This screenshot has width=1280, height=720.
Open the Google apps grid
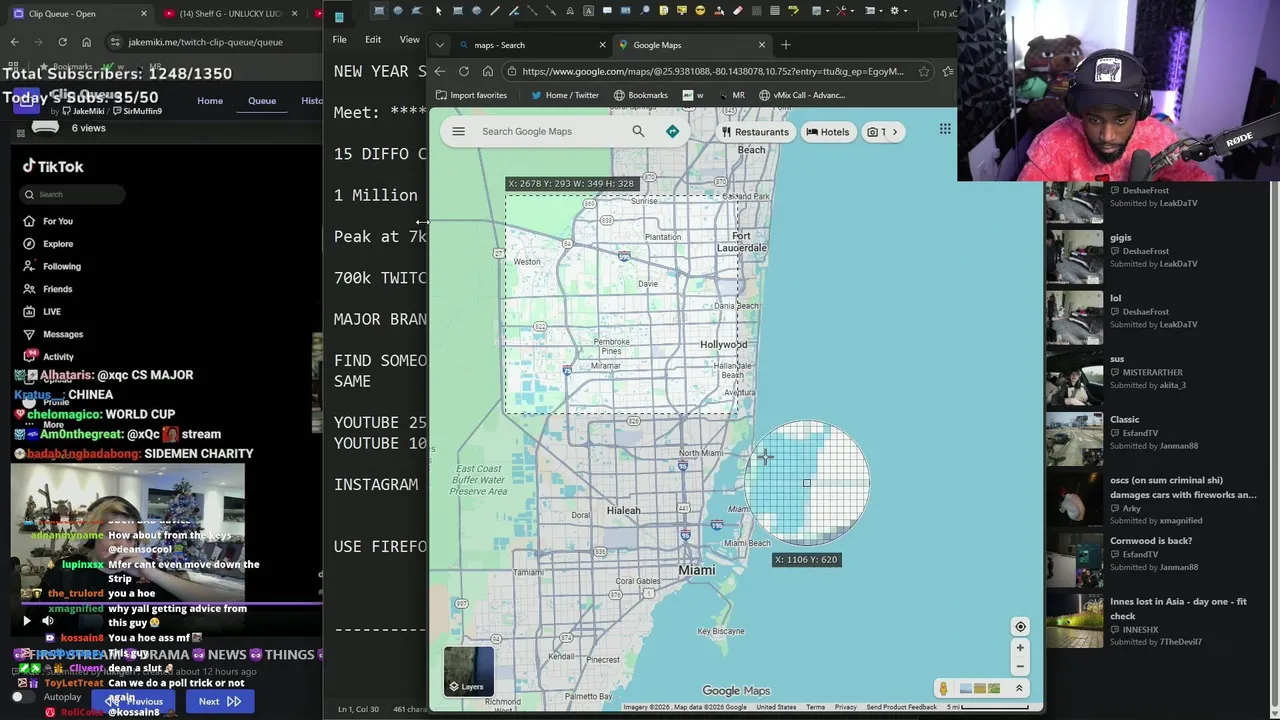point(944,129)
